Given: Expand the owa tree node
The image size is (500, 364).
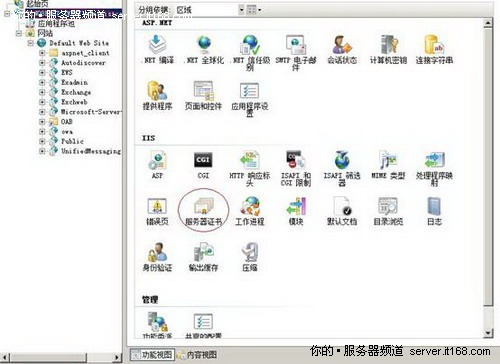Looking at the screenshot, I should (42, 131).
